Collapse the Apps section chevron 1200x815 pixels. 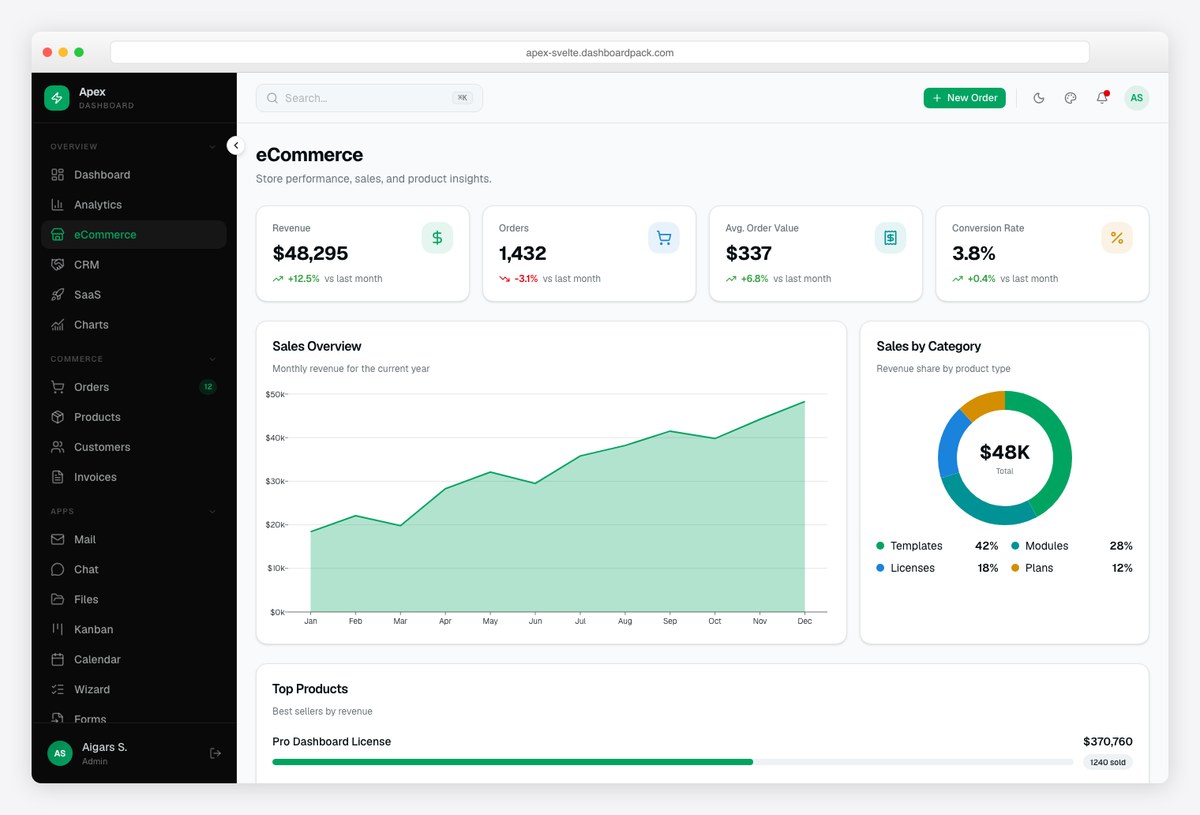pos(212,511)
